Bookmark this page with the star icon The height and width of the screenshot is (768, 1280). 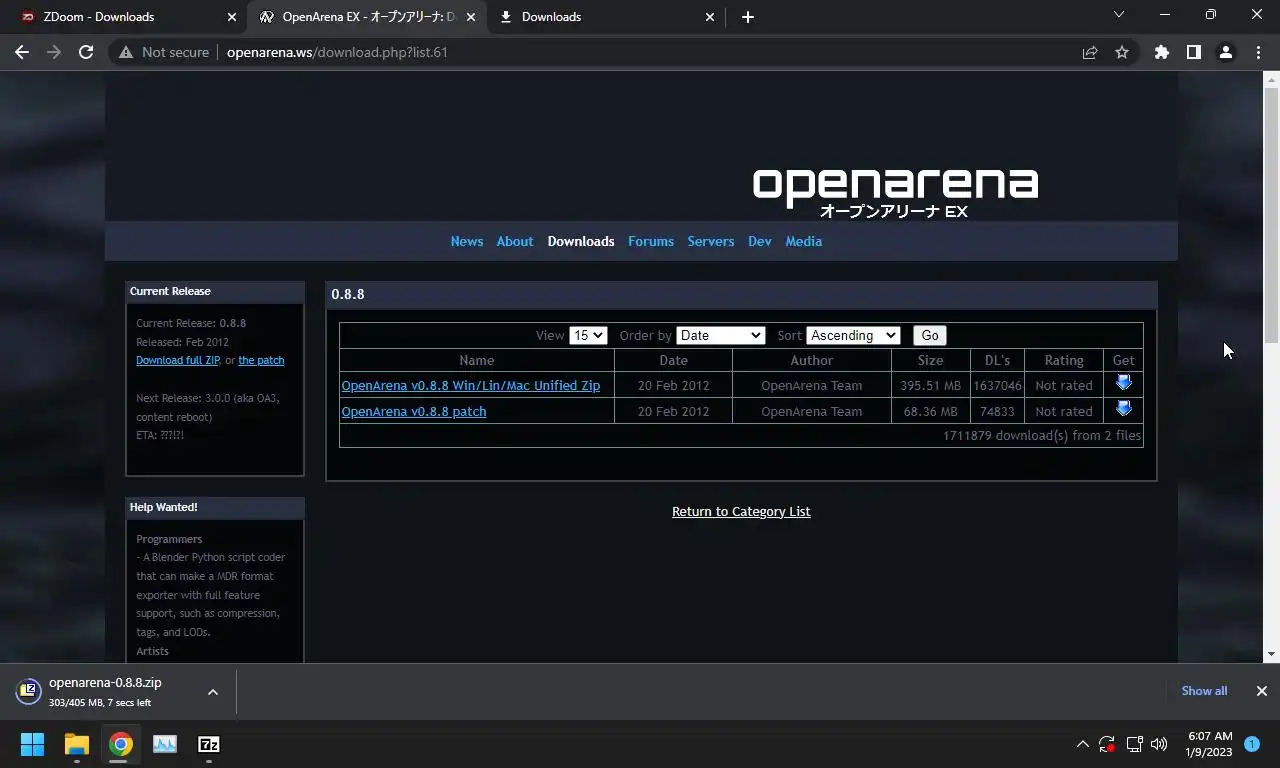pyautogui.click(x=1122, y=52)
